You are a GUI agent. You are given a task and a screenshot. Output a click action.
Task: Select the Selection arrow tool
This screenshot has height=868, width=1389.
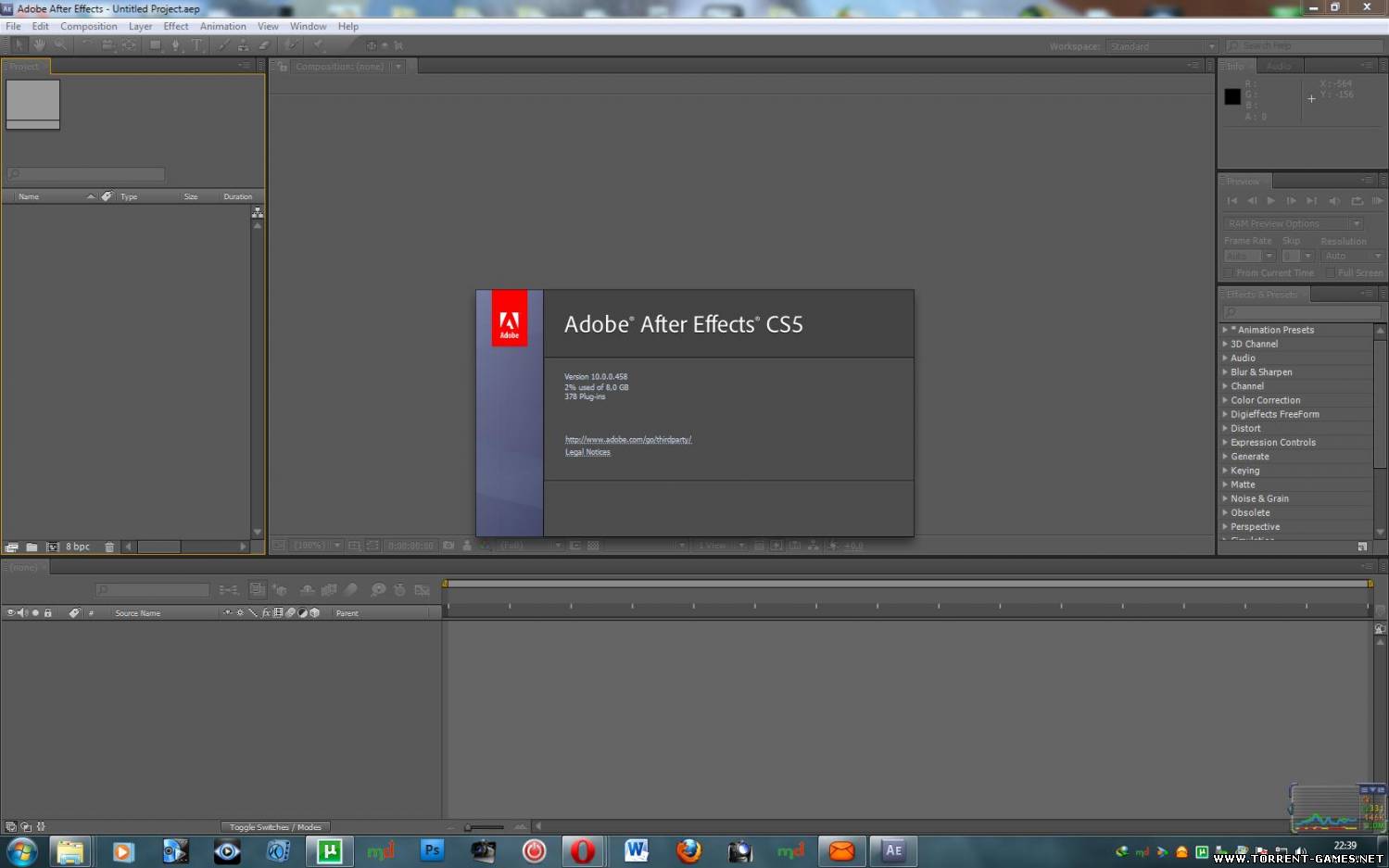[x=19, y=44]
